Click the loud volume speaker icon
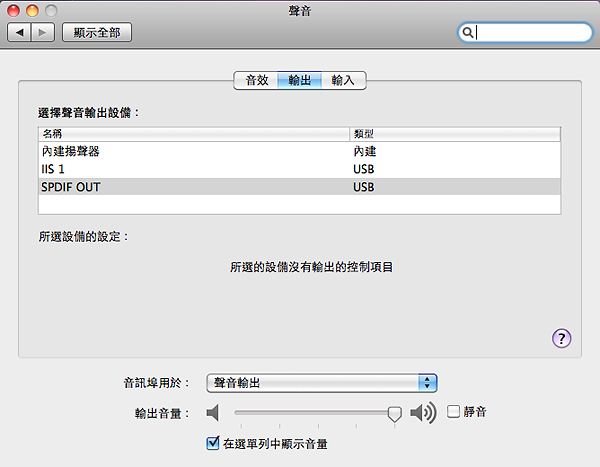Screen dimensions: 600x467 click(423, 413)
